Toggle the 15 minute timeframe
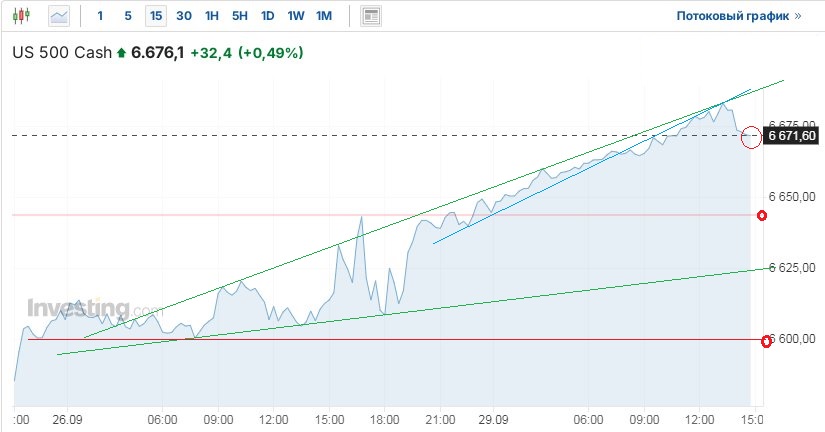Viewport: 825px width, 432px height. click(x=155, y=16)
